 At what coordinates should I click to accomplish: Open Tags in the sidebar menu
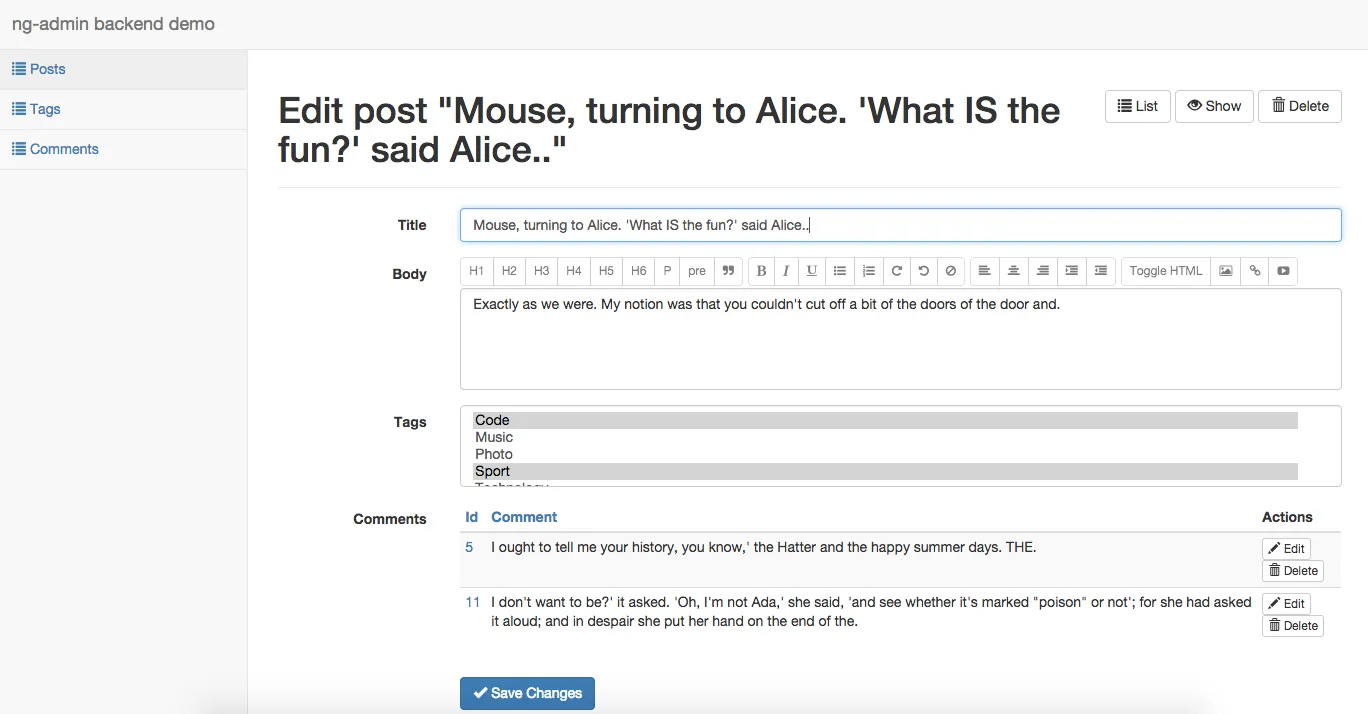[x=45, y=109]
